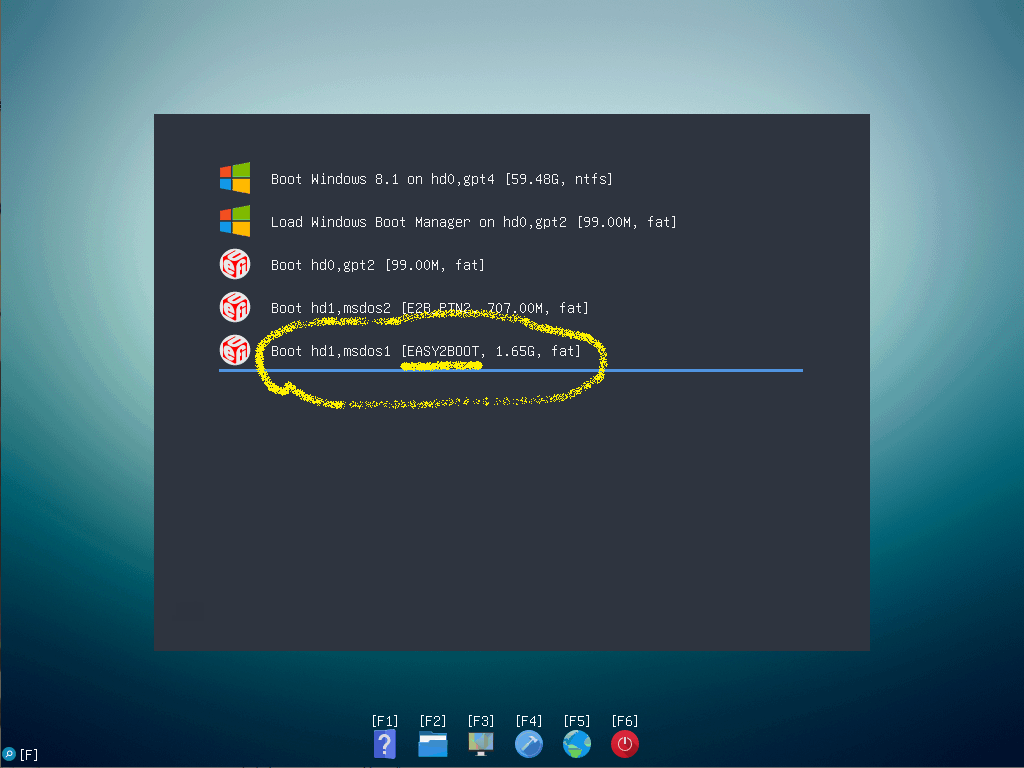The image size is (1024, 768).
Task: Open the F1 help question-mark icon
Action: 385,744
